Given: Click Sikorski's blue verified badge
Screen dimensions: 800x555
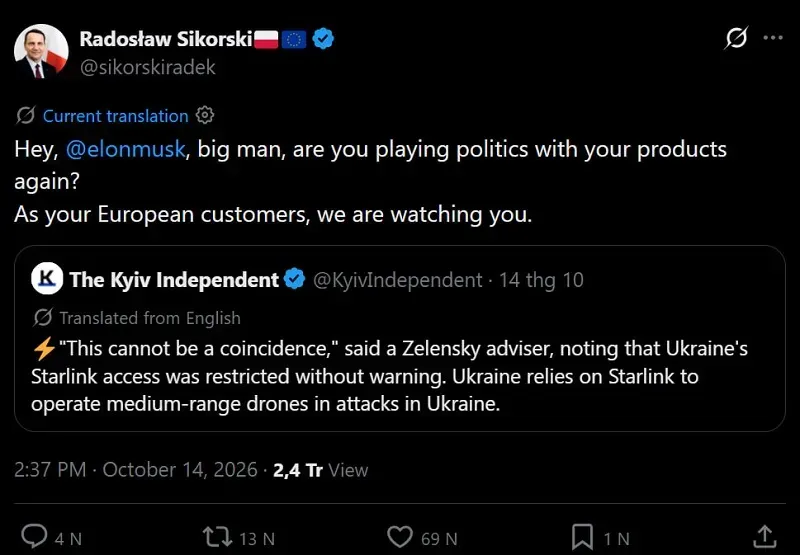Looking at the screenshot, I should tap(323, 39).
